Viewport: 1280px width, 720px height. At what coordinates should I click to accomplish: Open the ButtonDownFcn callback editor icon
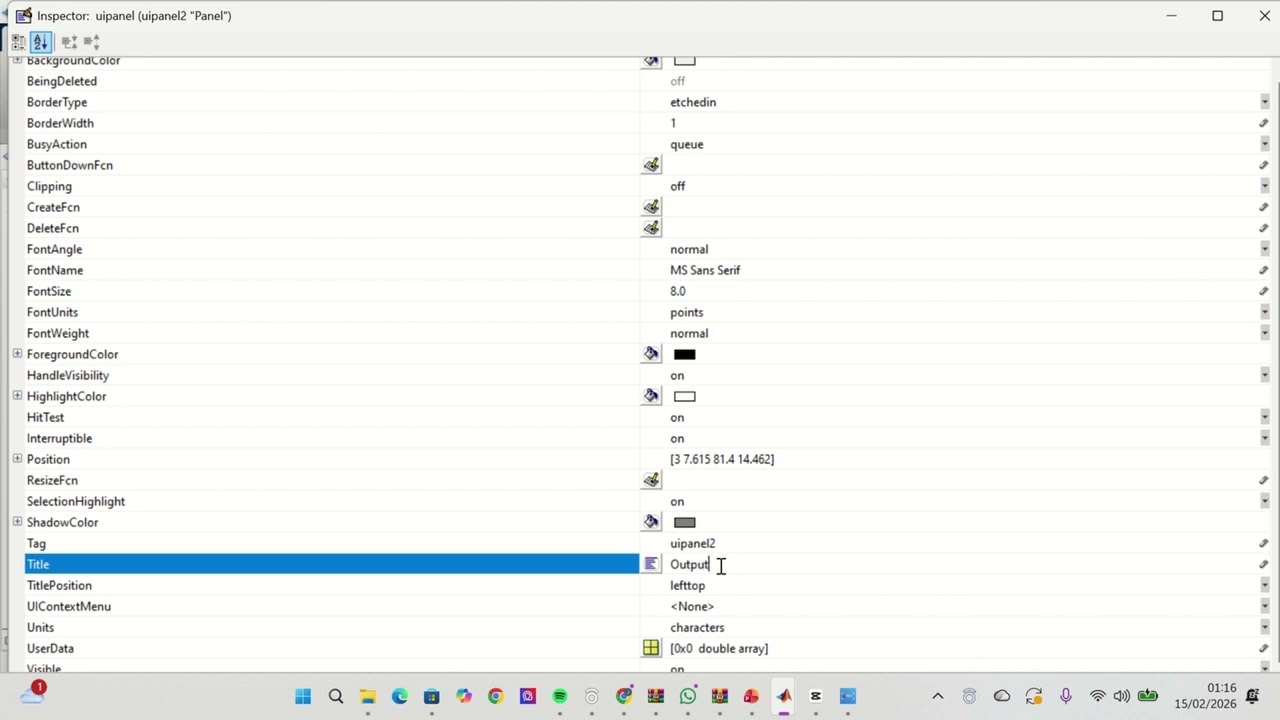(651, 165)
